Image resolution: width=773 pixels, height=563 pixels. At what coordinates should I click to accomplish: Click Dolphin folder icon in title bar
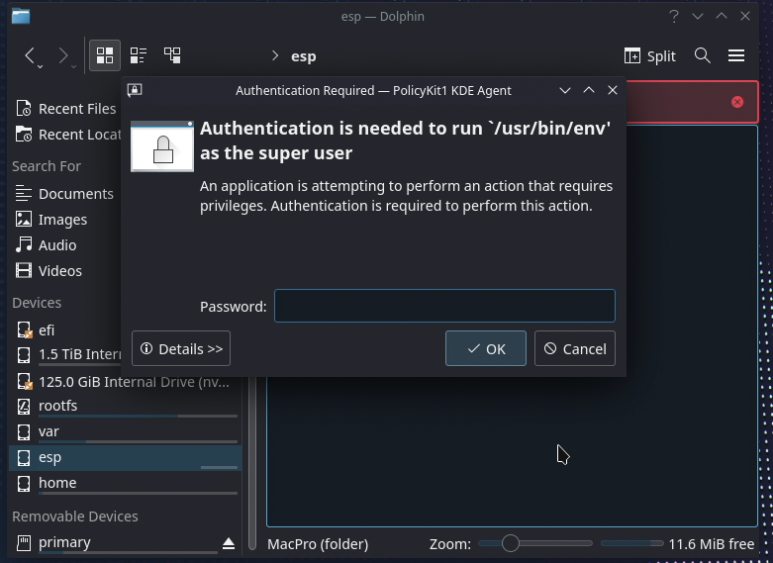pos(21,16)
